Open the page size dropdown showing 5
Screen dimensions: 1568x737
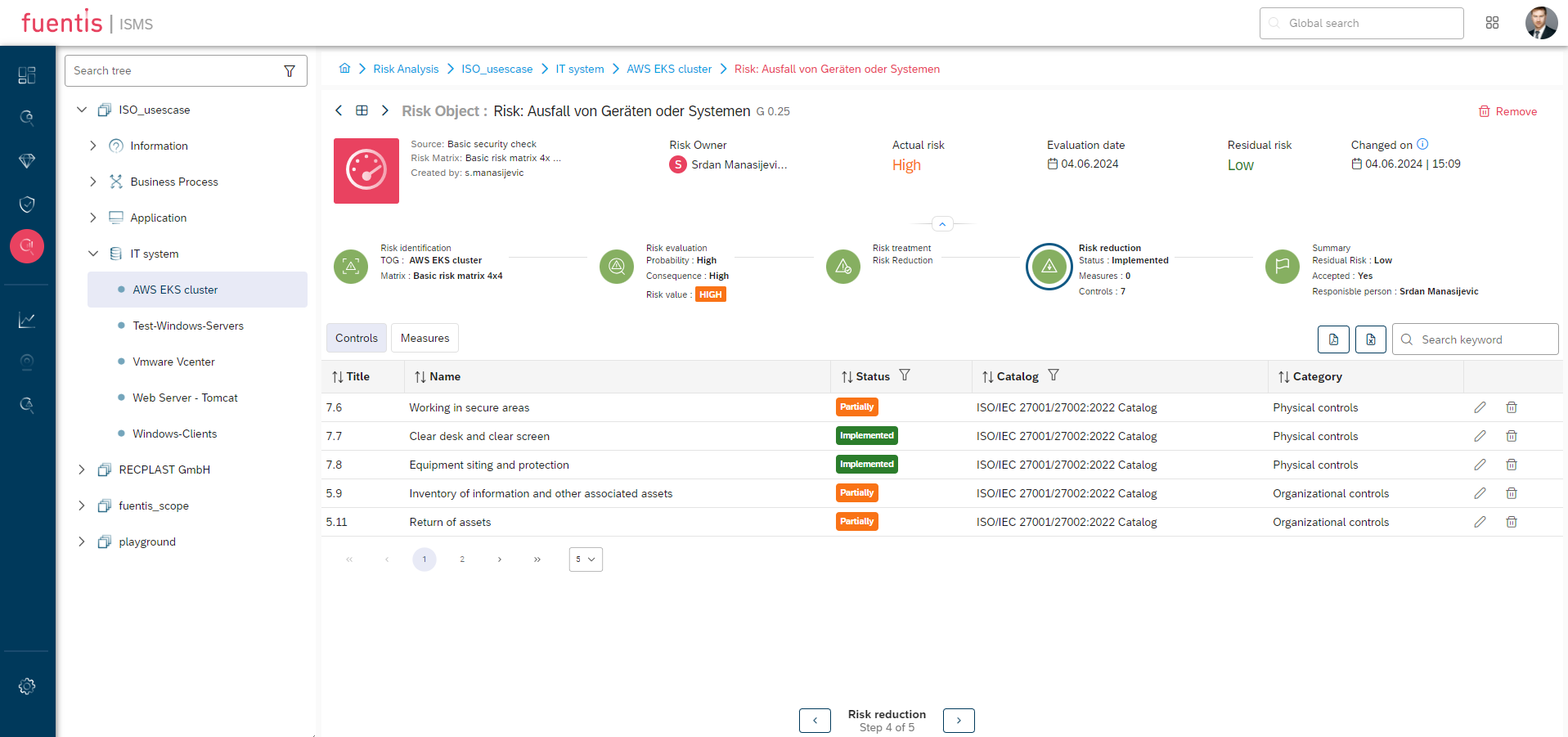pos(585,559)
